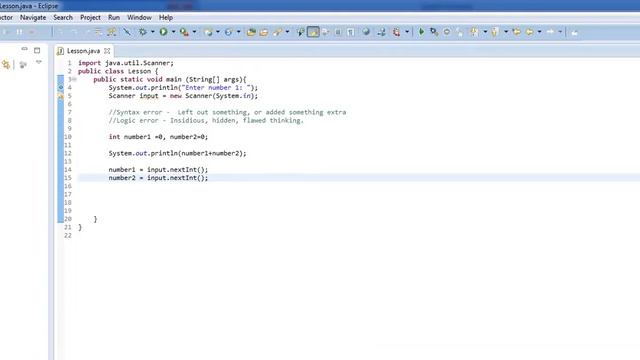Expand the New Java Class dropdown arrow

239,32
